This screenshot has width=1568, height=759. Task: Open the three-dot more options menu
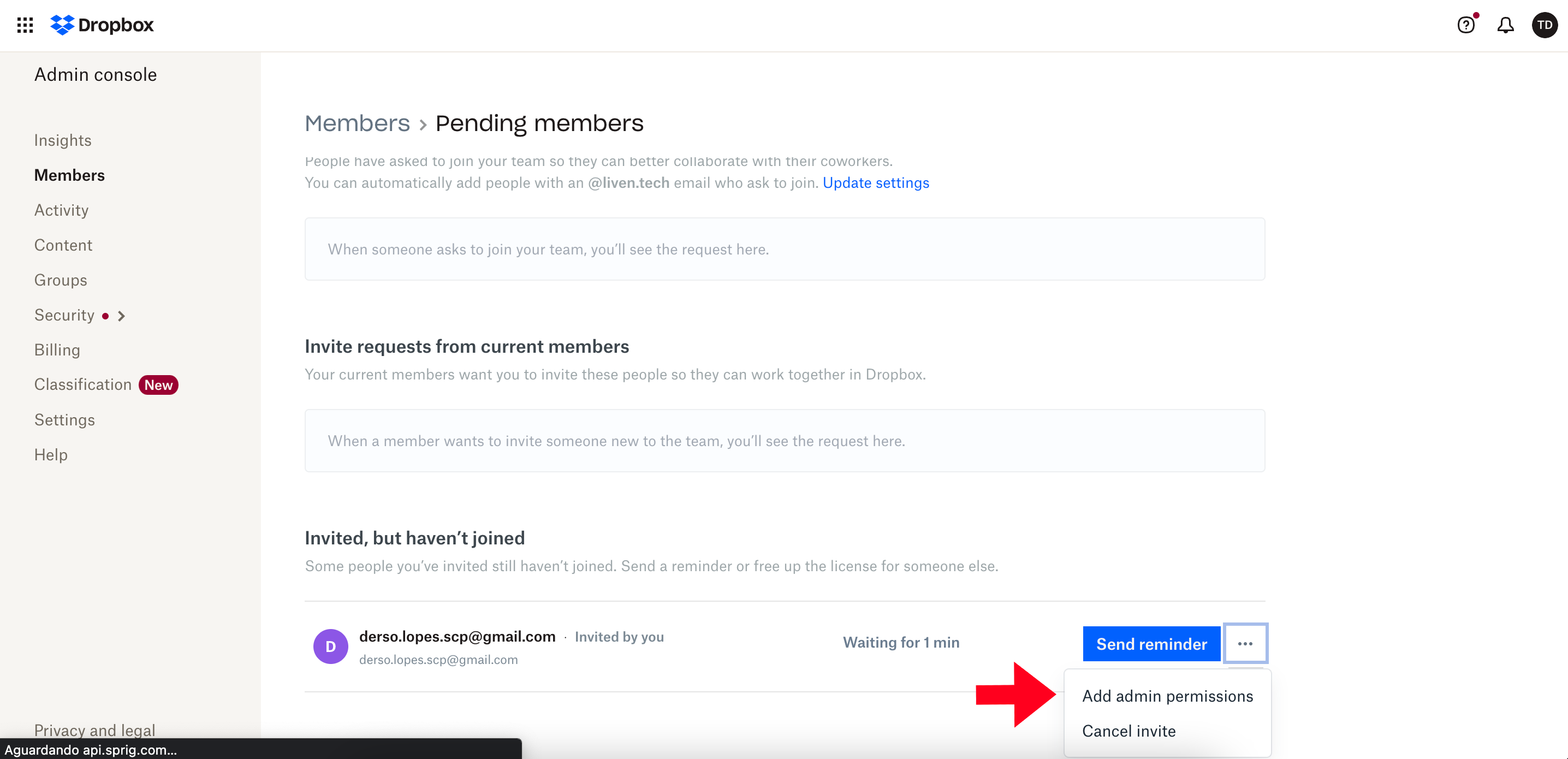(1245, 643)
